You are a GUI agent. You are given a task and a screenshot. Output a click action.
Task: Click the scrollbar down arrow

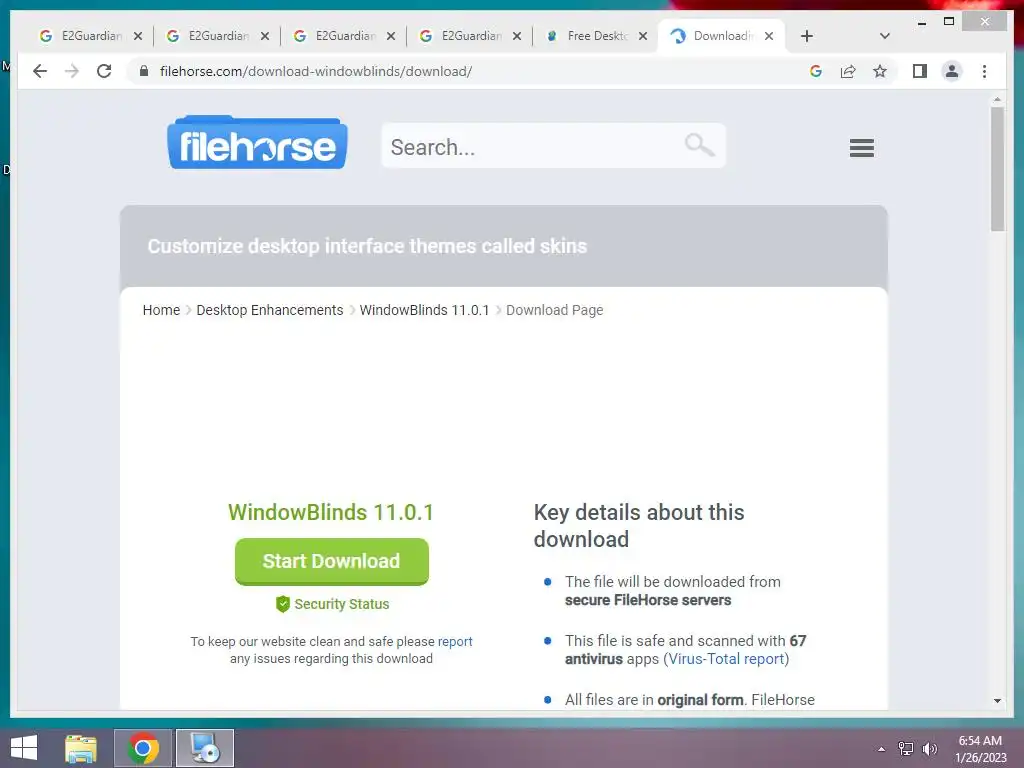point(997,701)
